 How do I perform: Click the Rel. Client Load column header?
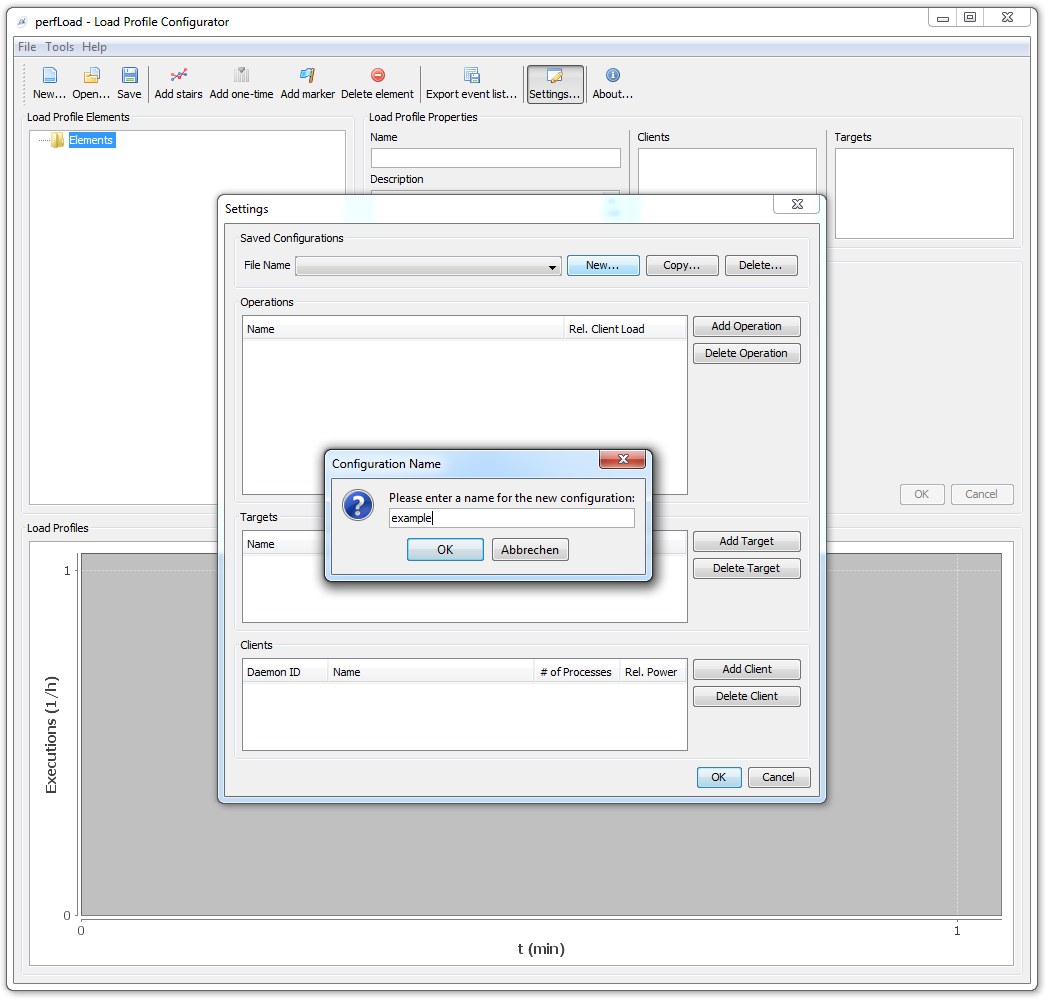(x=625, y=329)
